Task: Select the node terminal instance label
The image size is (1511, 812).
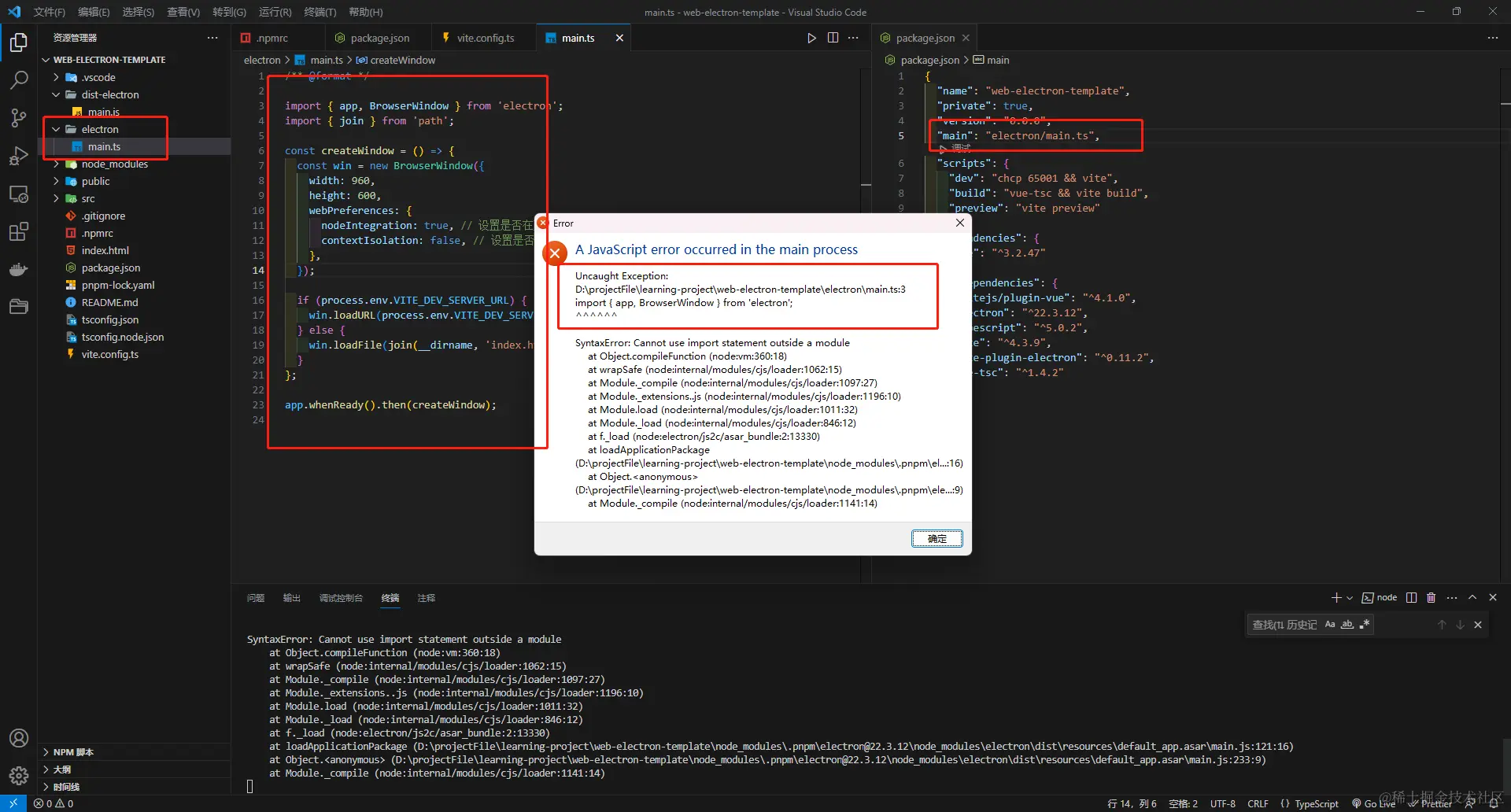Action: click(1380, 598)
